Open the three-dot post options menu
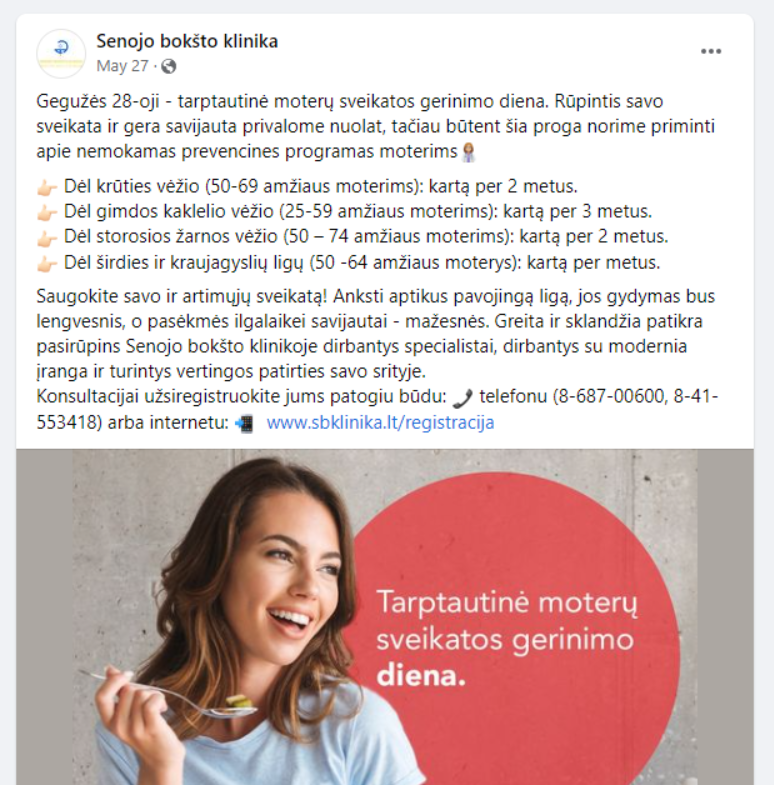The height and width of the screenshot is (785, 774). [x=710, y=52]
